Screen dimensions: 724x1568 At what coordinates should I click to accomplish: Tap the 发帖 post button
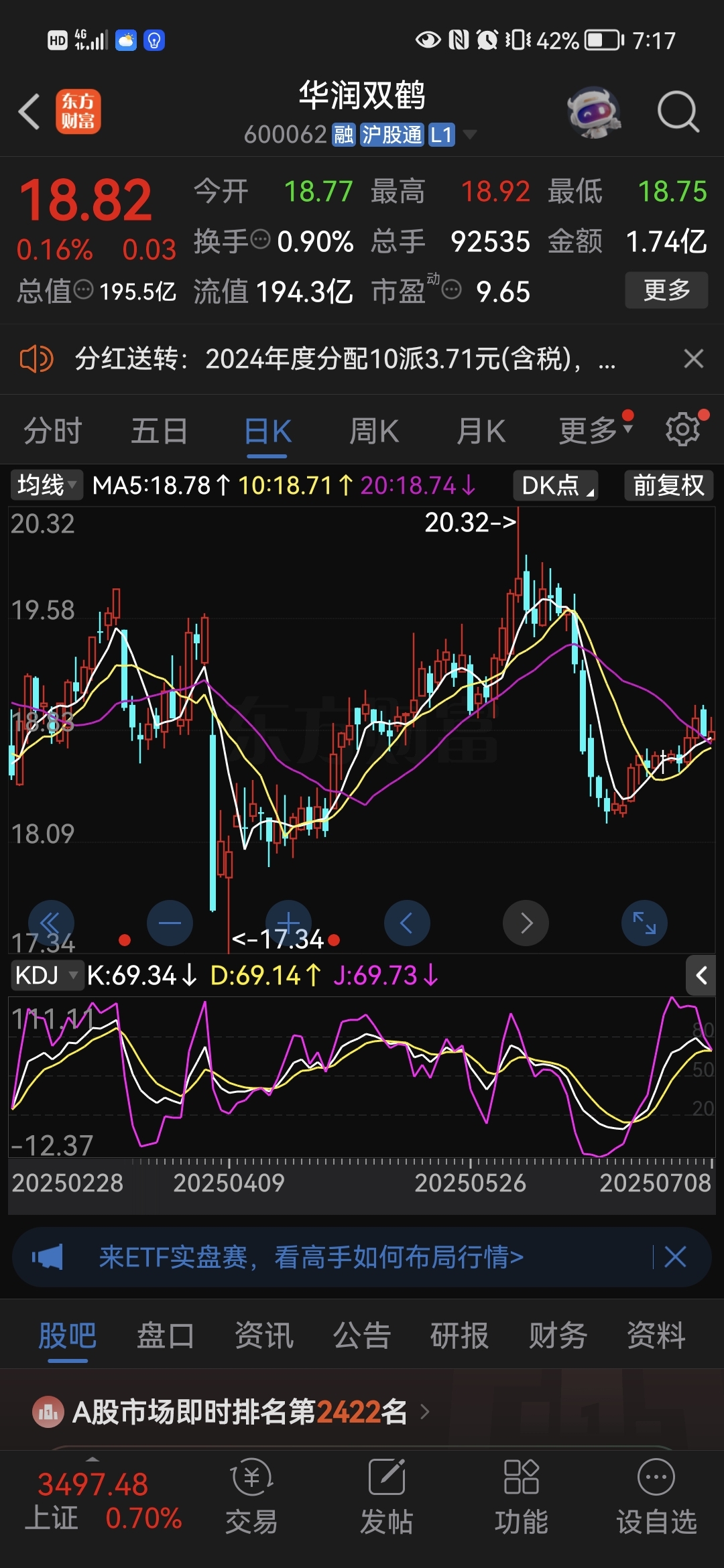pyautogui.click(x=387, y=1498)
